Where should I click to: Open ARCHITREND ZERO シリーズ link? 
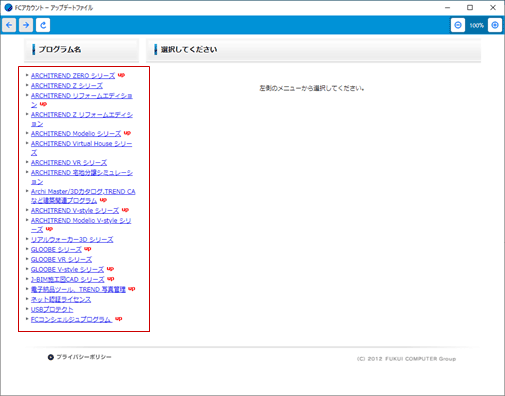[x=73, y=76]
